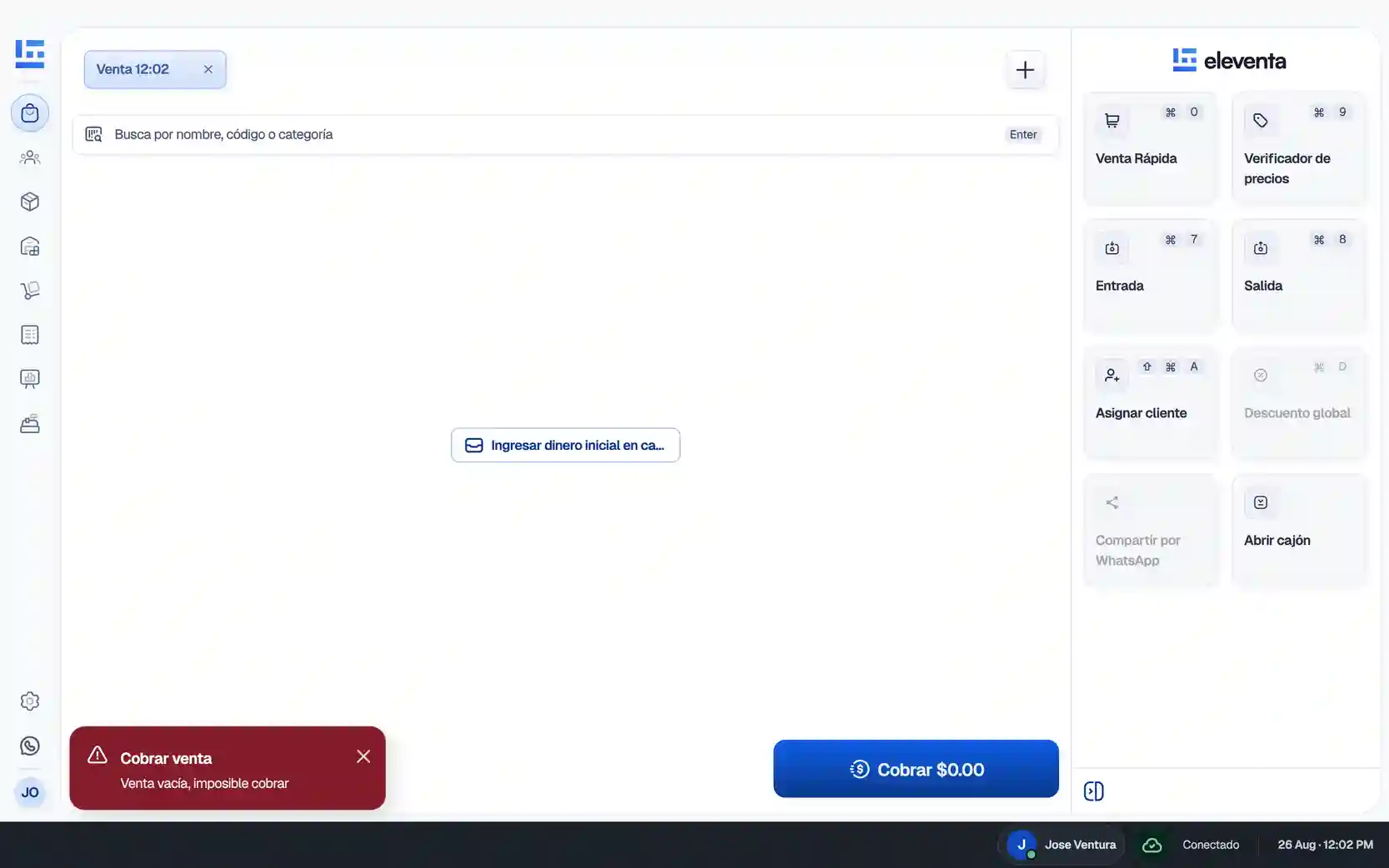
Task: Open the settings gear in sidebar
Action: tap(30, 701)
